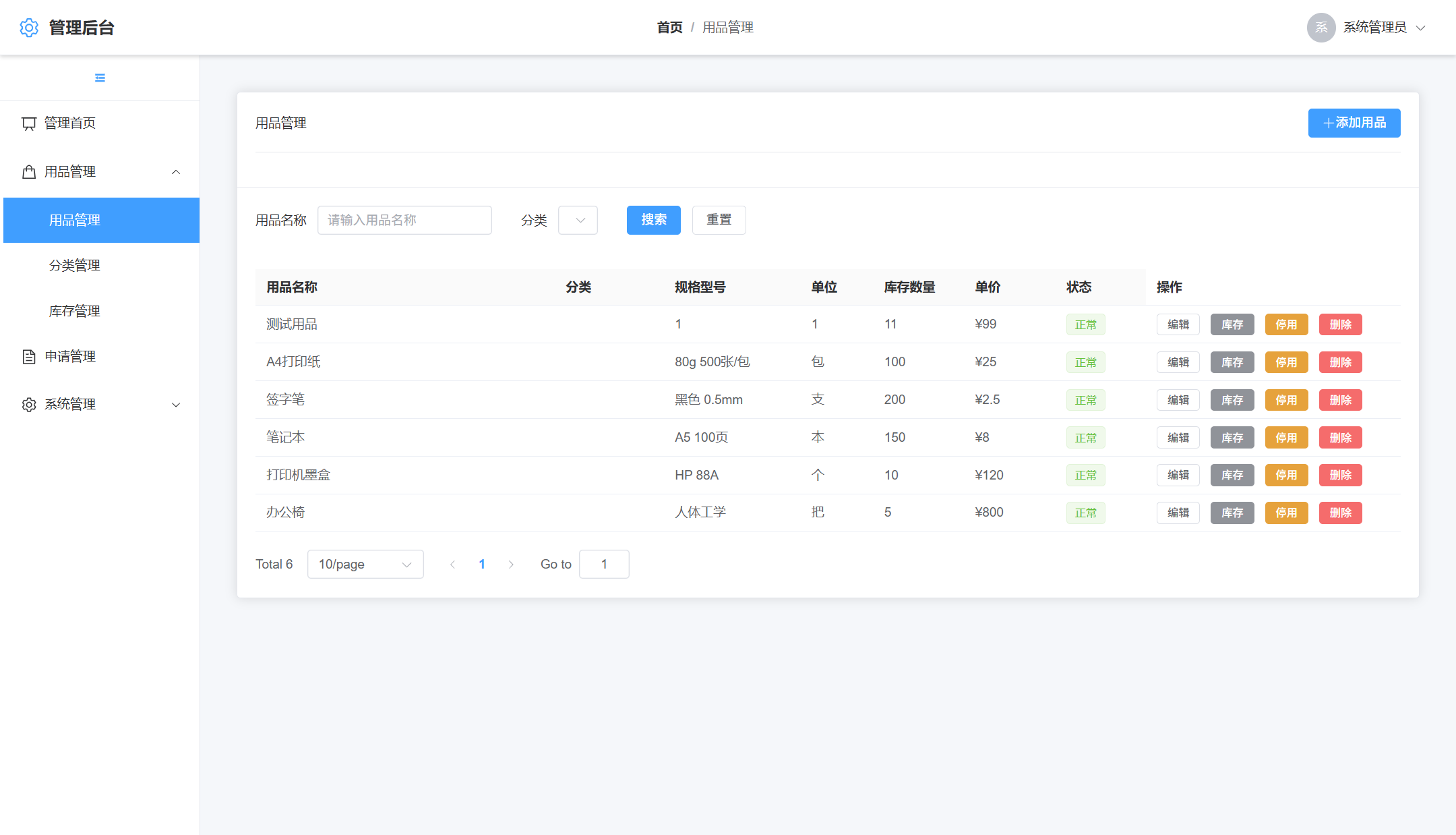Viewport: 1456px width, 835px height.
Task: Go to next page arrow
Action: point(511,565)
